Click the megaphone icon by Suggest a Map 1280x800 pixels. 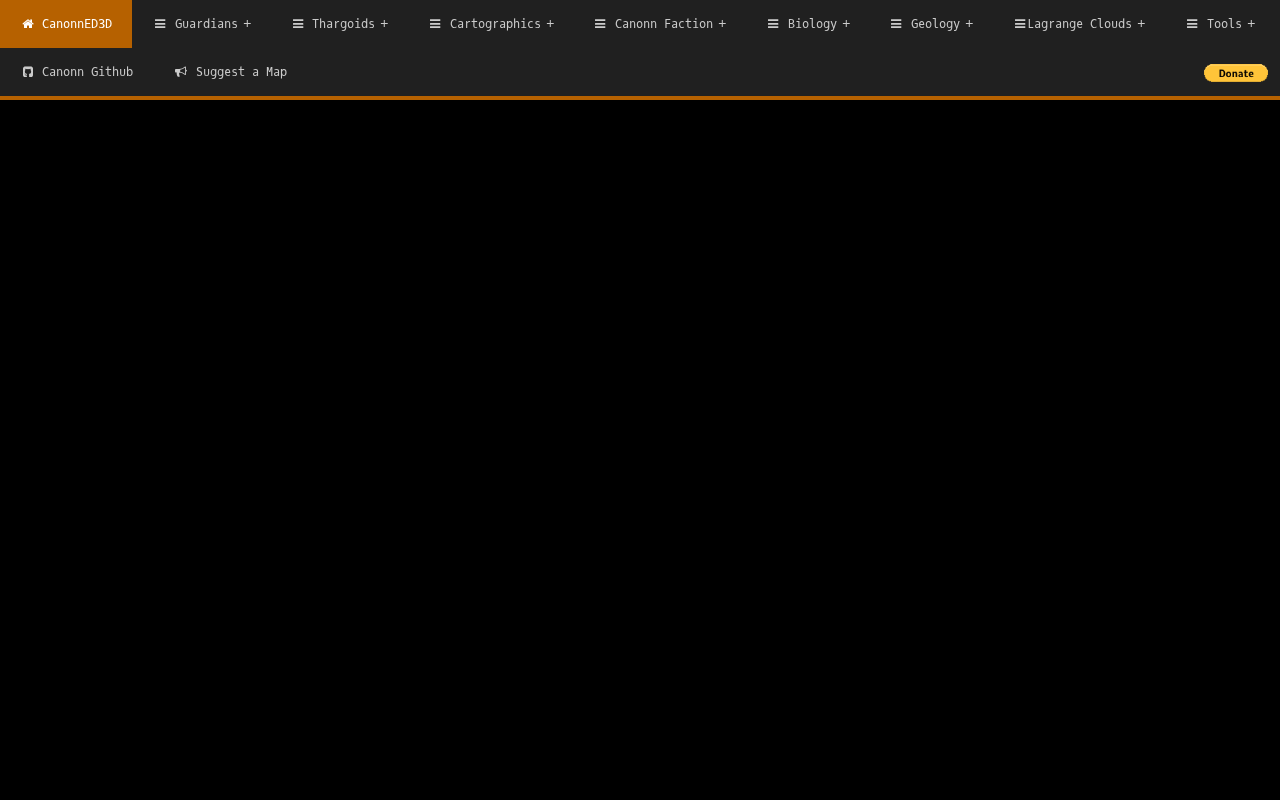pyautogui.click(x=181, y=72)
